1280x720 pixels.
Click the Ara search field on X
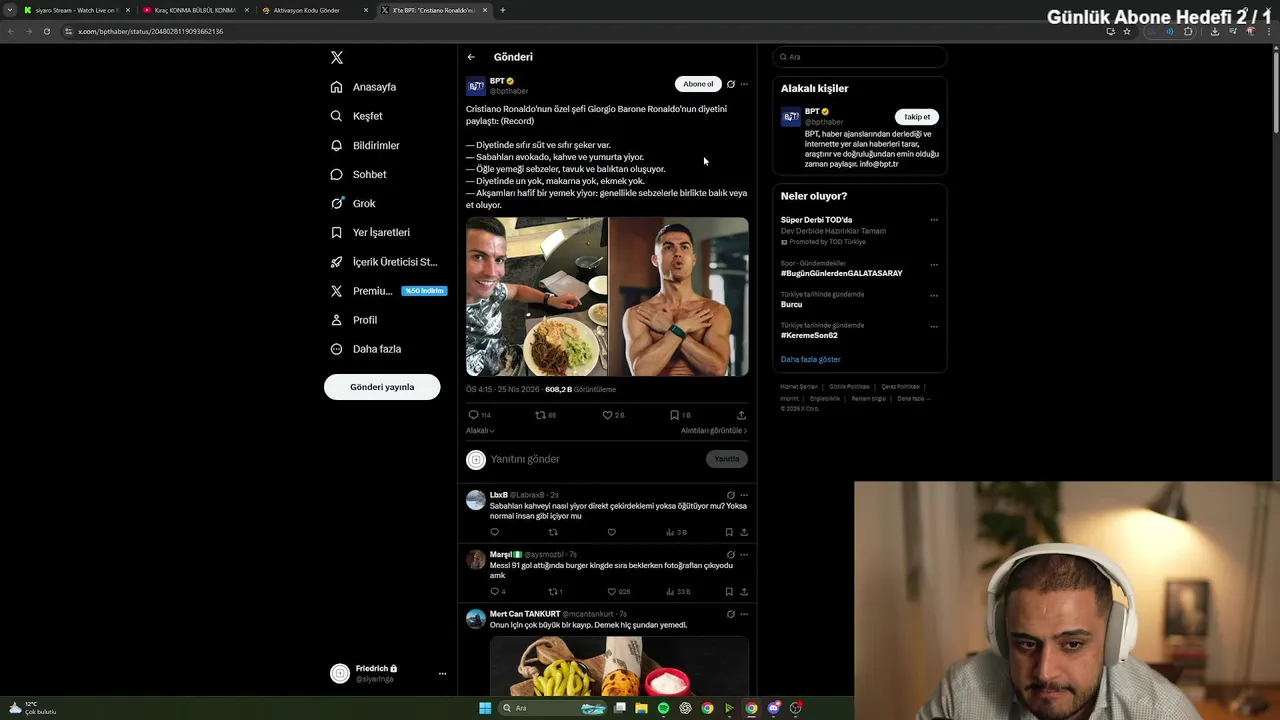[x=859, y=57]
